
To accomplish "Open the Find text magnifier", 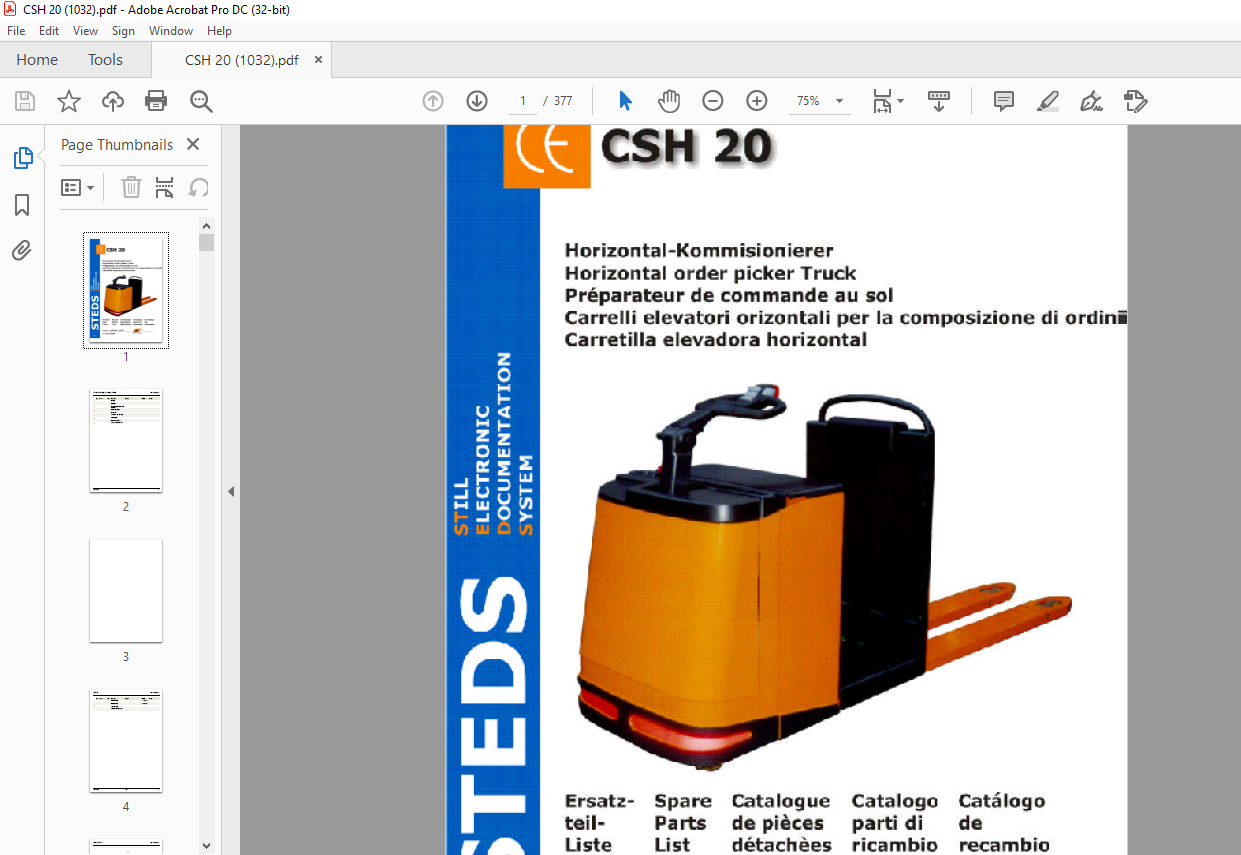I will click(x=201, y=101).
